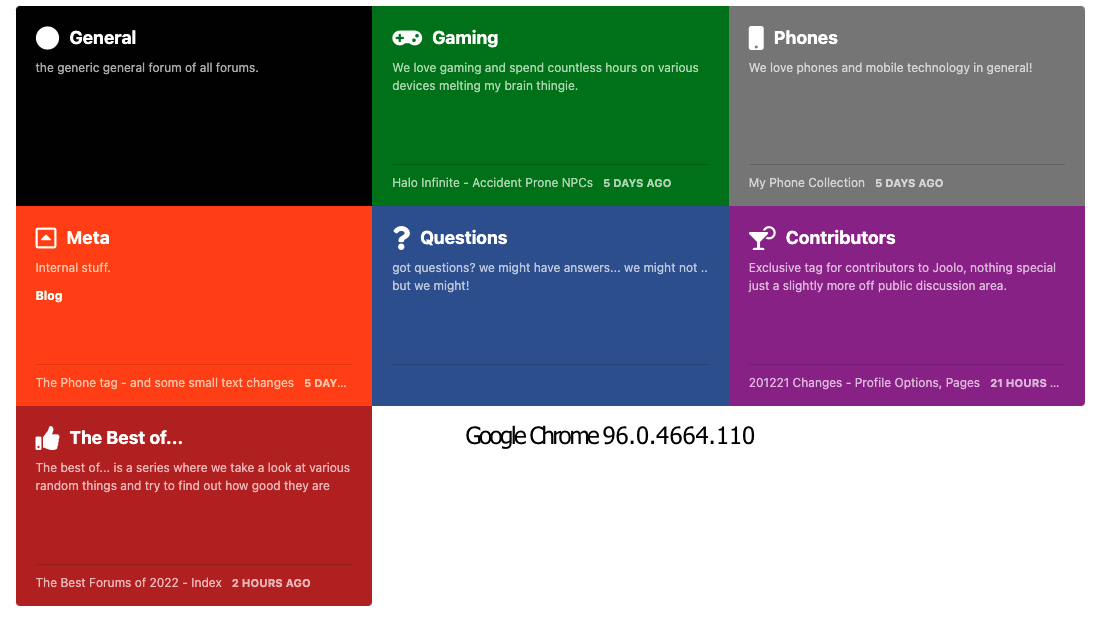Open the Gaming category heading
This screenshot has height=622, width=1101.
pyautogui.click(x=465, y=38)
